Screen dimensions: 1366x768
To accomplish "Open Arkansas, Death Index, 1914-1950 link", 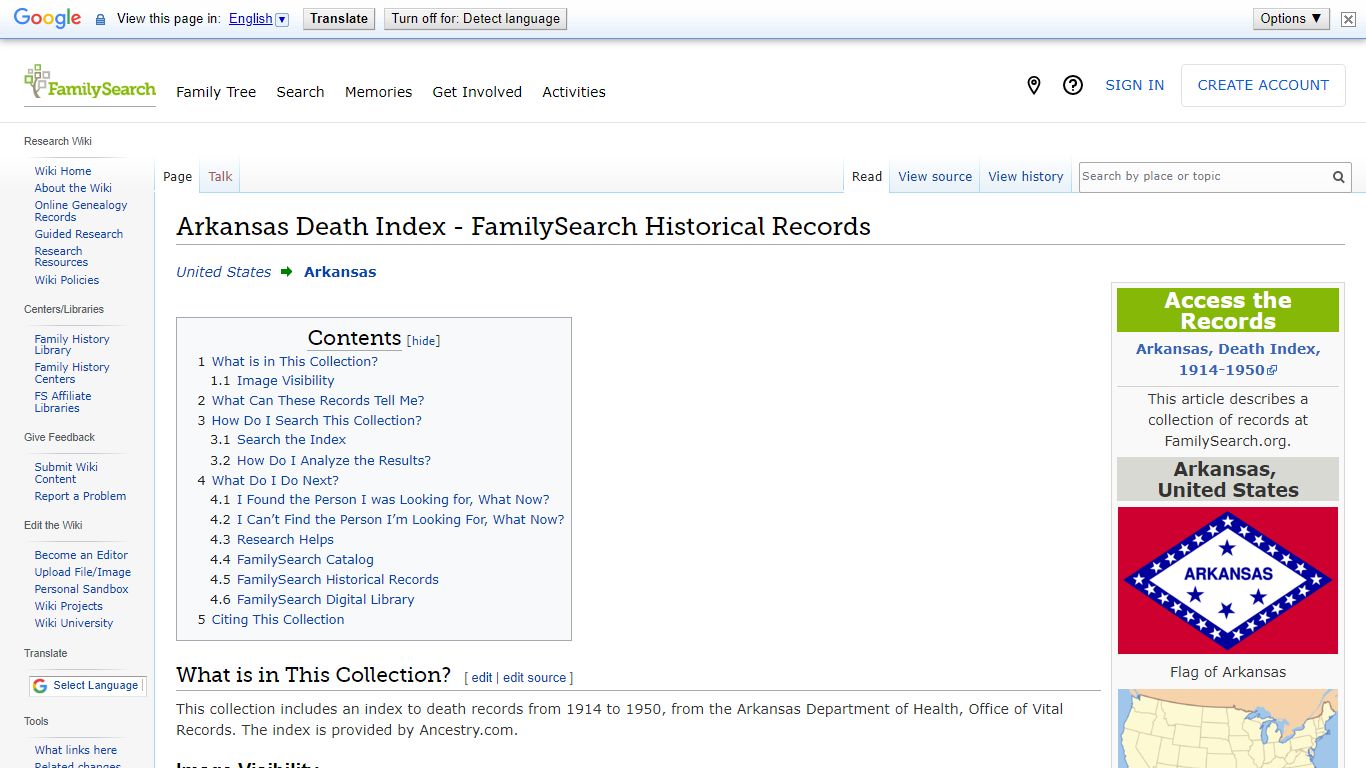I will tap(1227, 359).
